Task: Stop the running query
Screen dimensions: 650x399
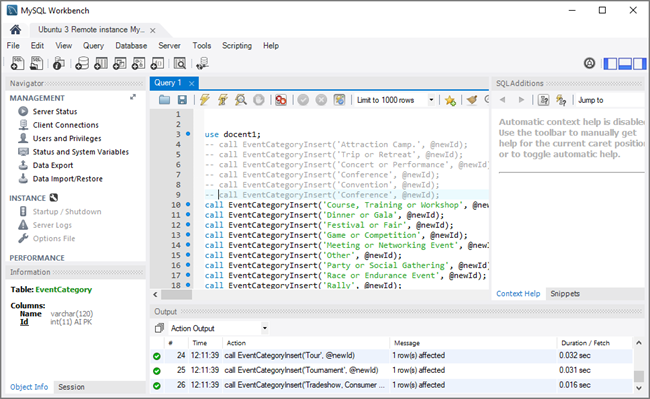Action: coord(259,100)
